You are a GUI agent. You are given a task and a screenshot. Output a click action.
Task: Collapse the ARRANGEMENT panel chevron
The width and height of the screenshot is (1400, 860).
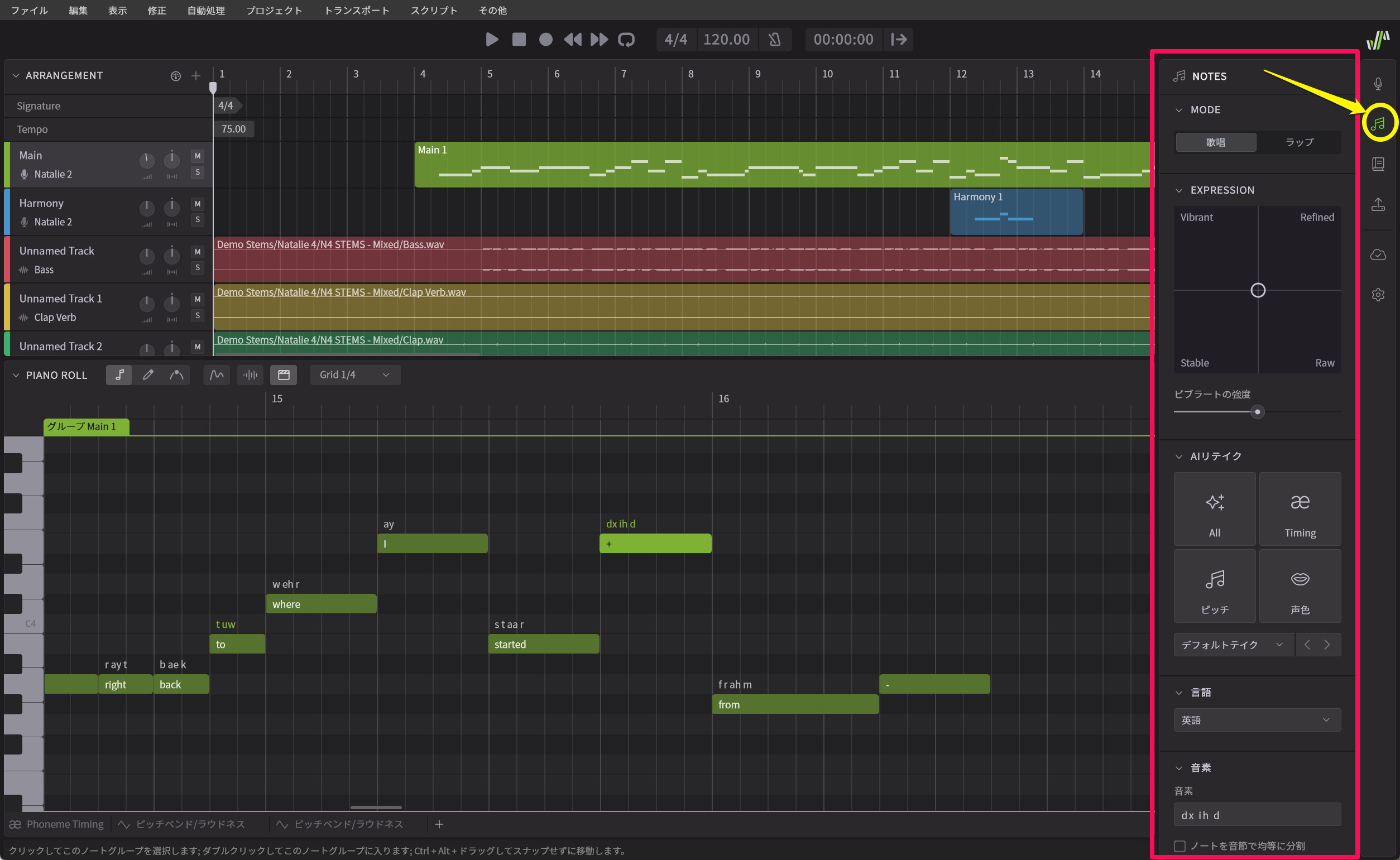16,76
